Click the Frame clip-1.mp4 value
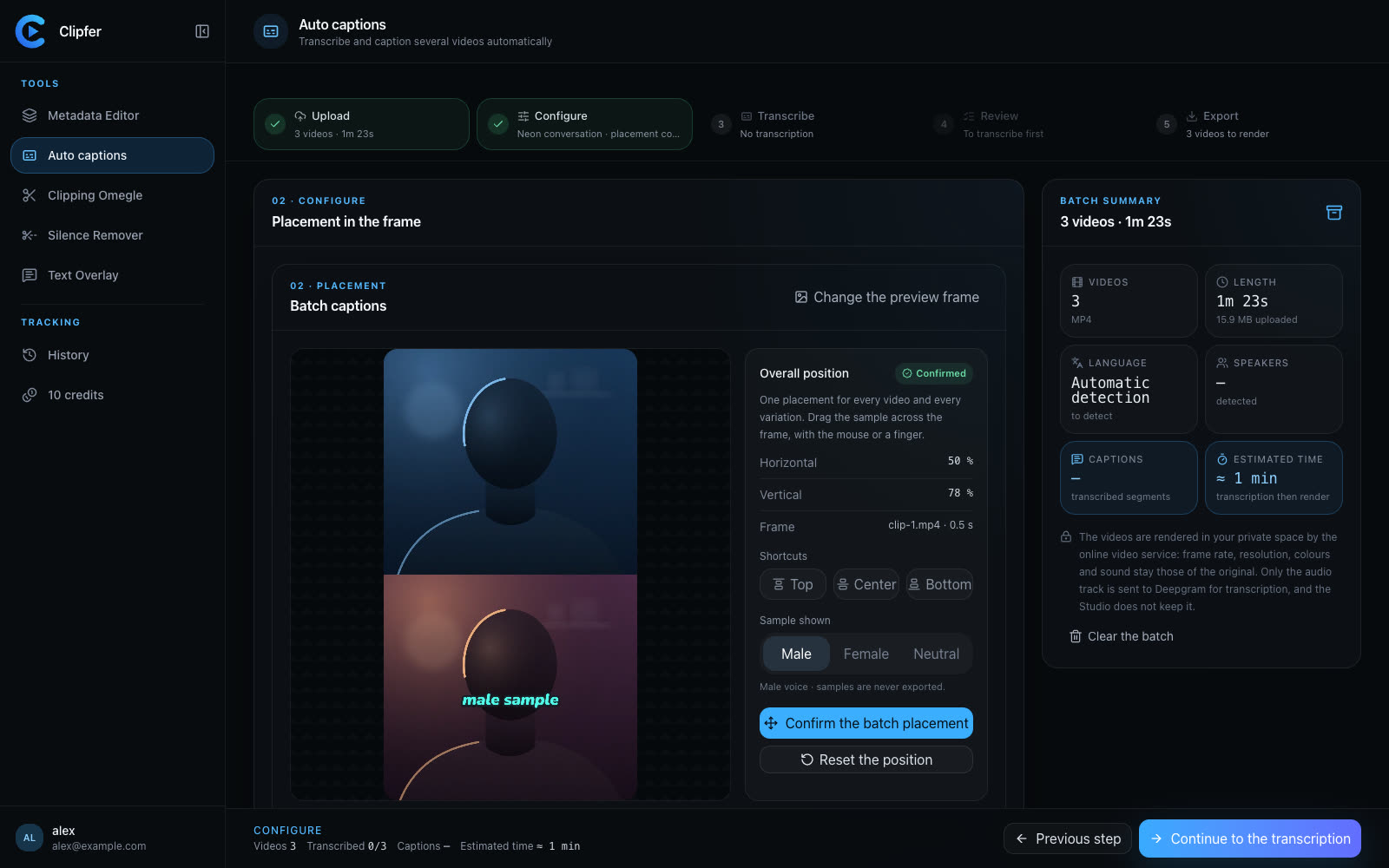 [930, 525]
